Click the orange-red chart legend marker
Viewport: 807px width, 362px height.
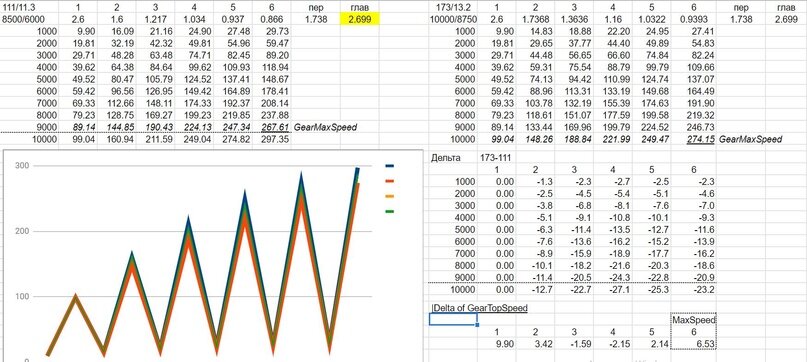pyautogui.click(x=390, y=181)
